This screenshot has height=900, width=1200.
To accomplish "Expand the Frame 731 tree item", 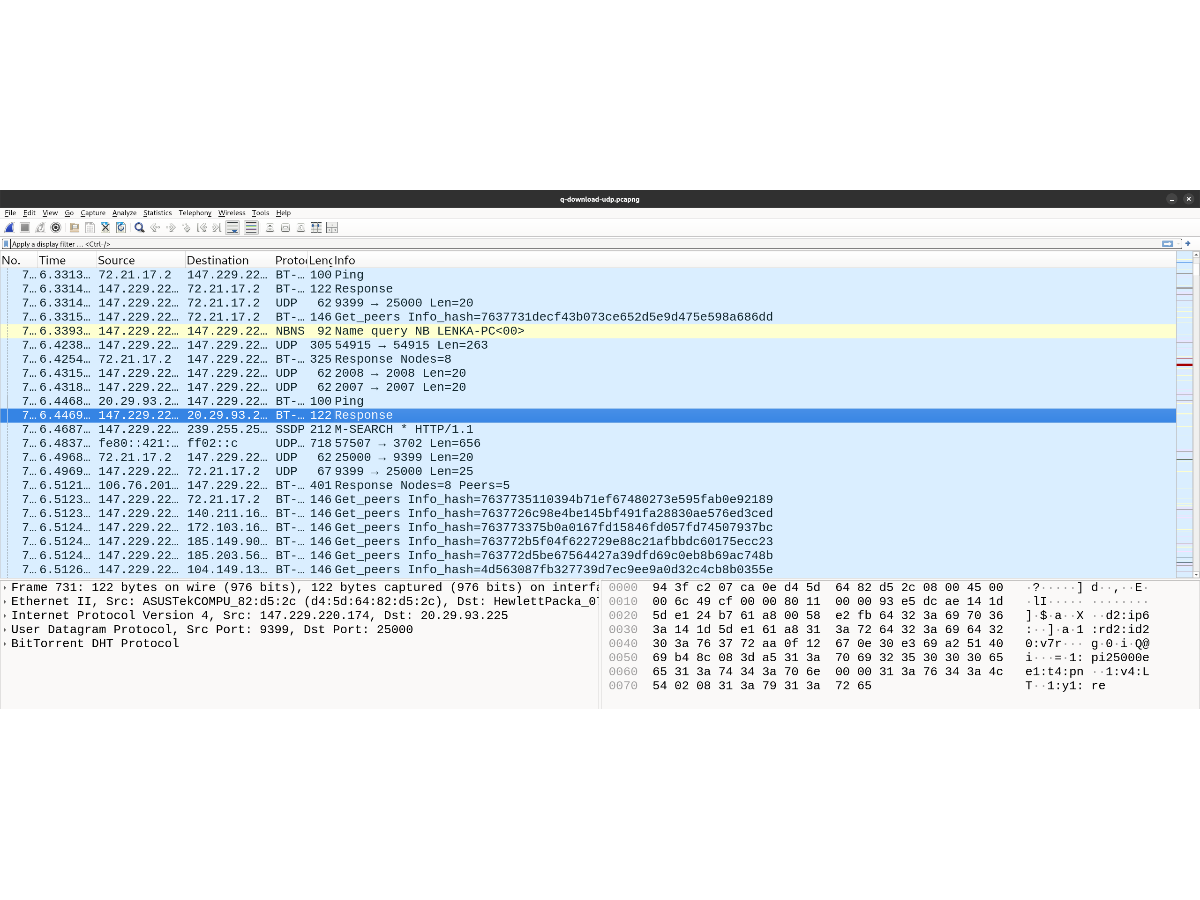I will pos(5,588).
